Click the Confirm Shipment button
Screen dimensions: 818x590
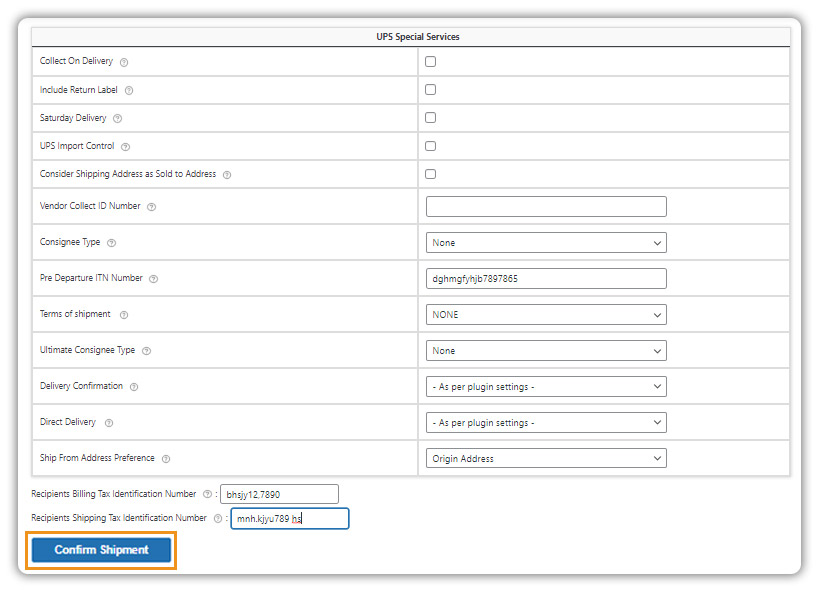point(101,550)
